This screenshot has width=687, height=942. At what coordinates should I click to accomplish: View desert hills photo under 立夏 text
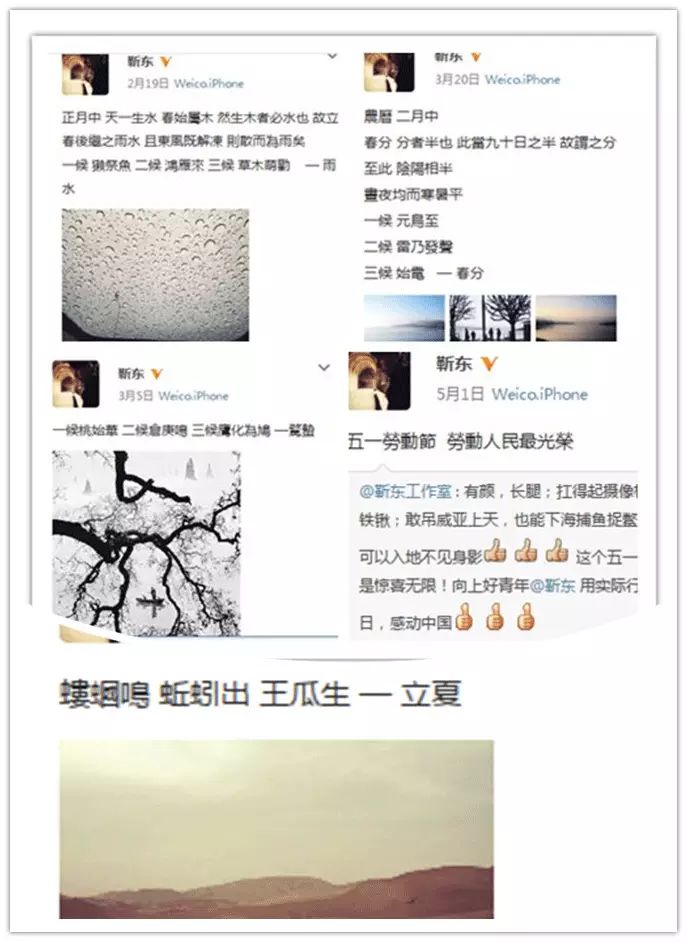click(x=276, y=829)
